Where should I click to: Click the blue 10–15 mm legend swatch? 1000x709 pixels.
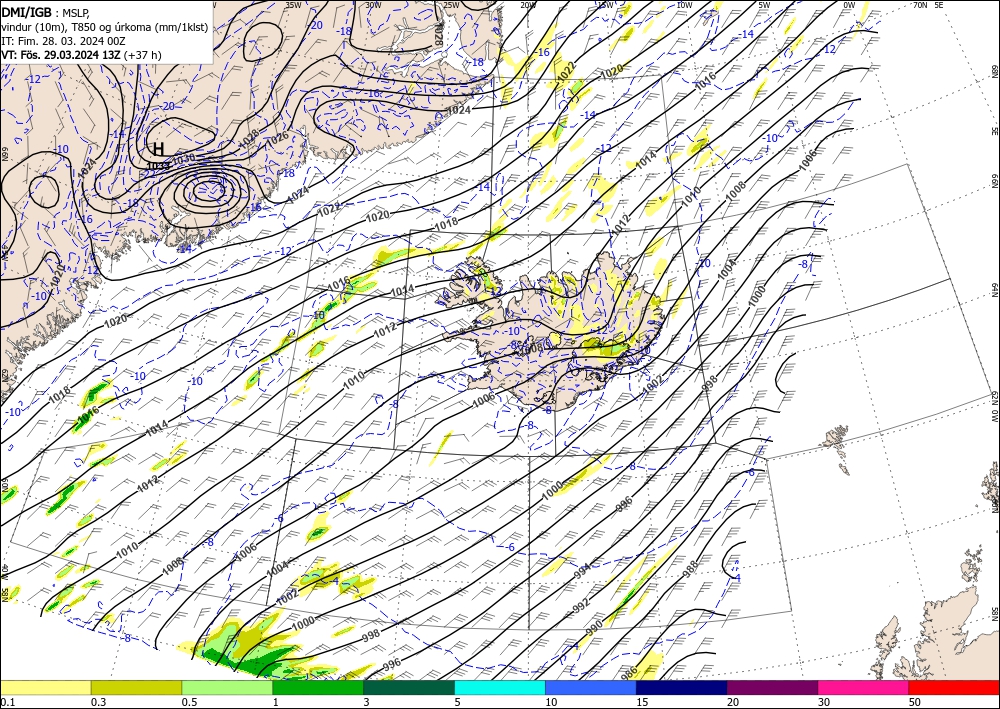pos(591,687)
